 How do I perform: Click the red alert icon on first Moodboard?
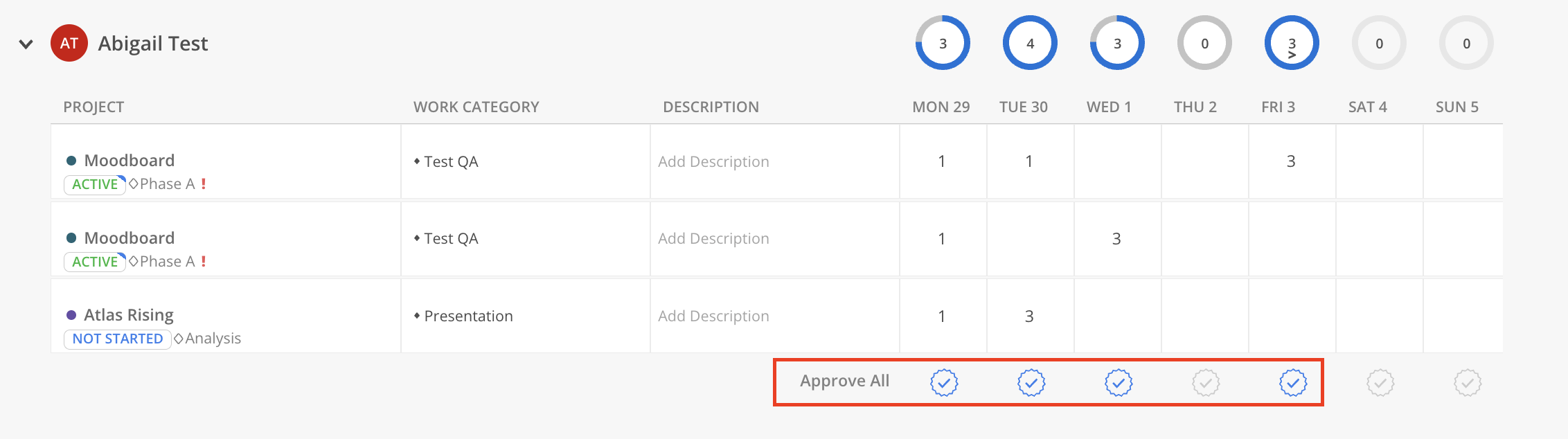click(x=204, y=184)
